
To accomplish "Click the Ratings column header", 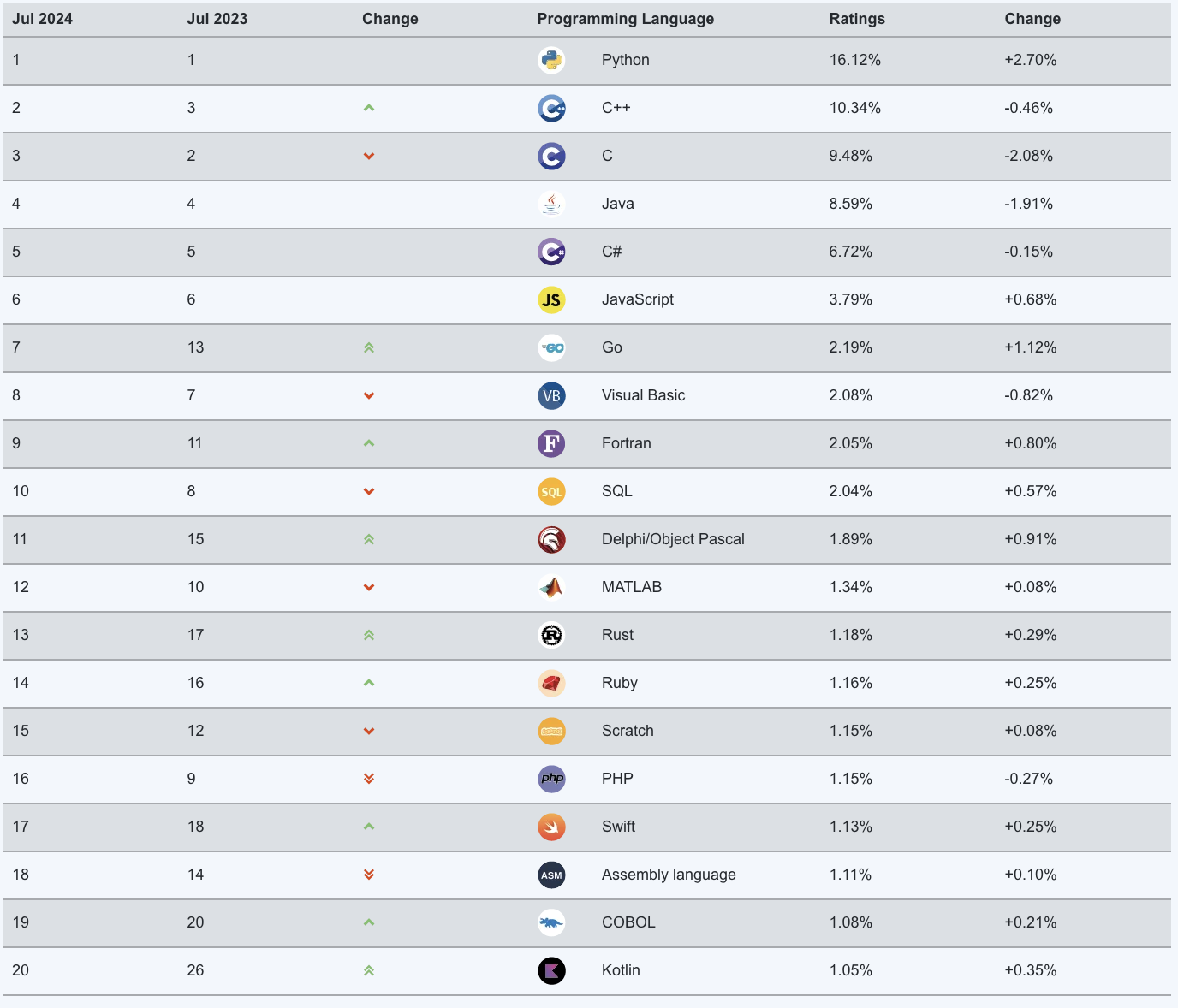I will [857, 19].
